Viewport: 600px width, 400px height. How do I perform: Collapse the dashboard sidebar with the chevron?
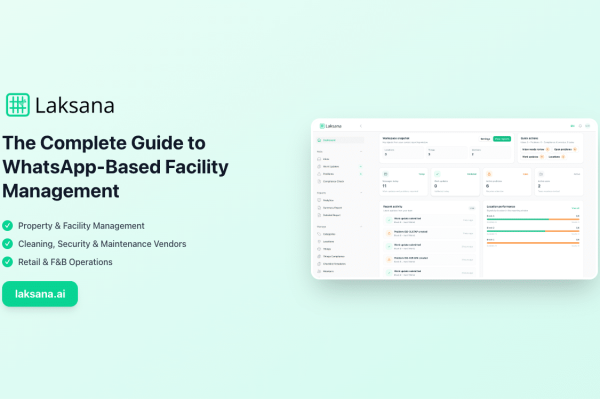click(x=360, y=126)
